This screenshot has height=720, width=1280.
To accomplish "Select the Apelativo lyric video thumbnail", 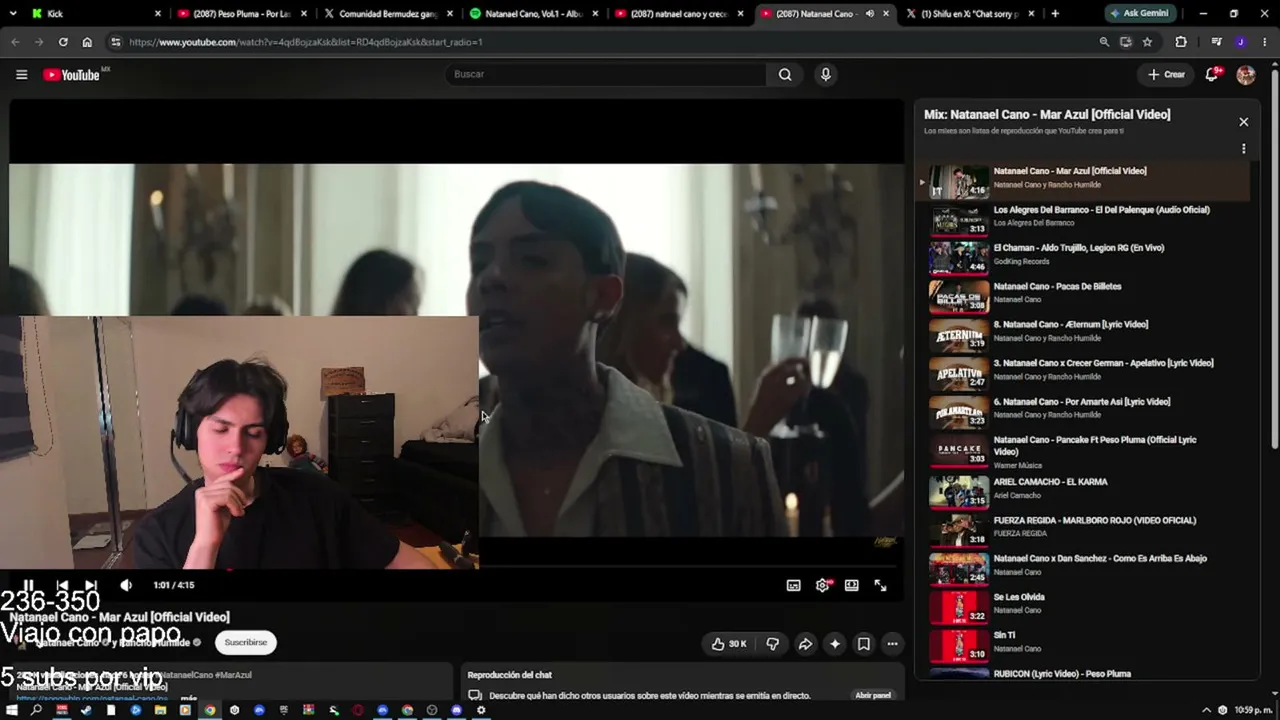I will point(959,374).
